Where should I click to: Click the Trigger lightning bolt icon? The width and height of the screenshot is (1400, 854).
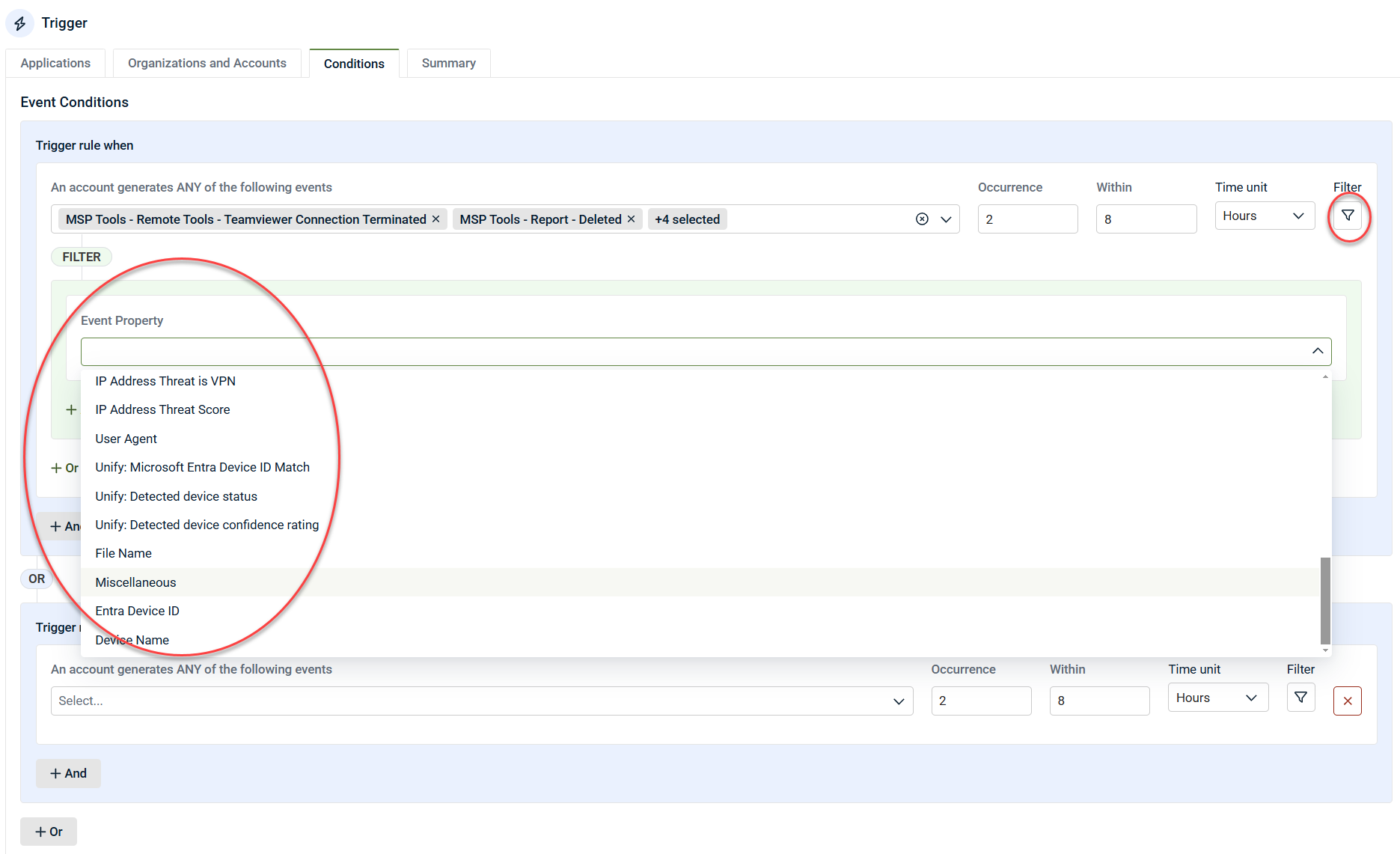pos(20,24)
